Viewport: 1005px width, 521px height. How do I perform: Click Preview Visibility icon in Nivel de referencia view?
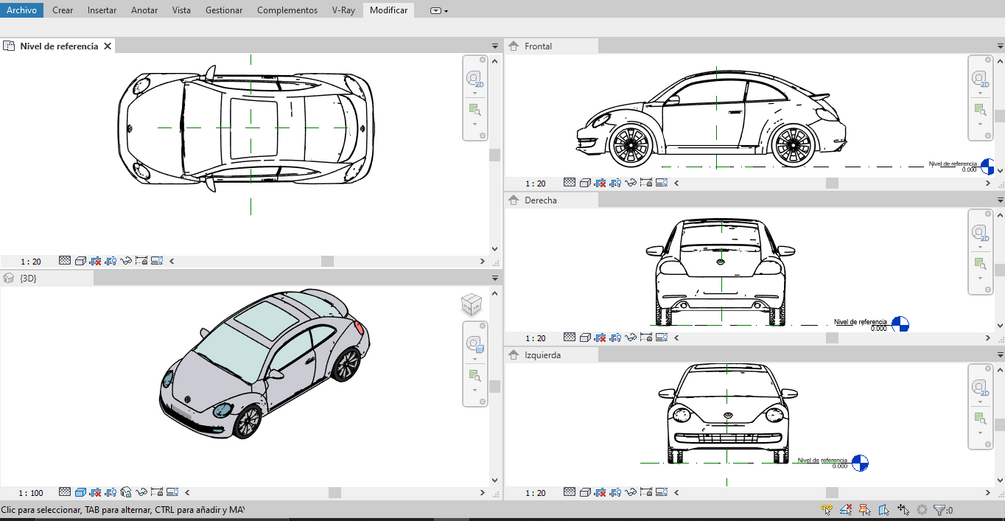click(156, 261)
